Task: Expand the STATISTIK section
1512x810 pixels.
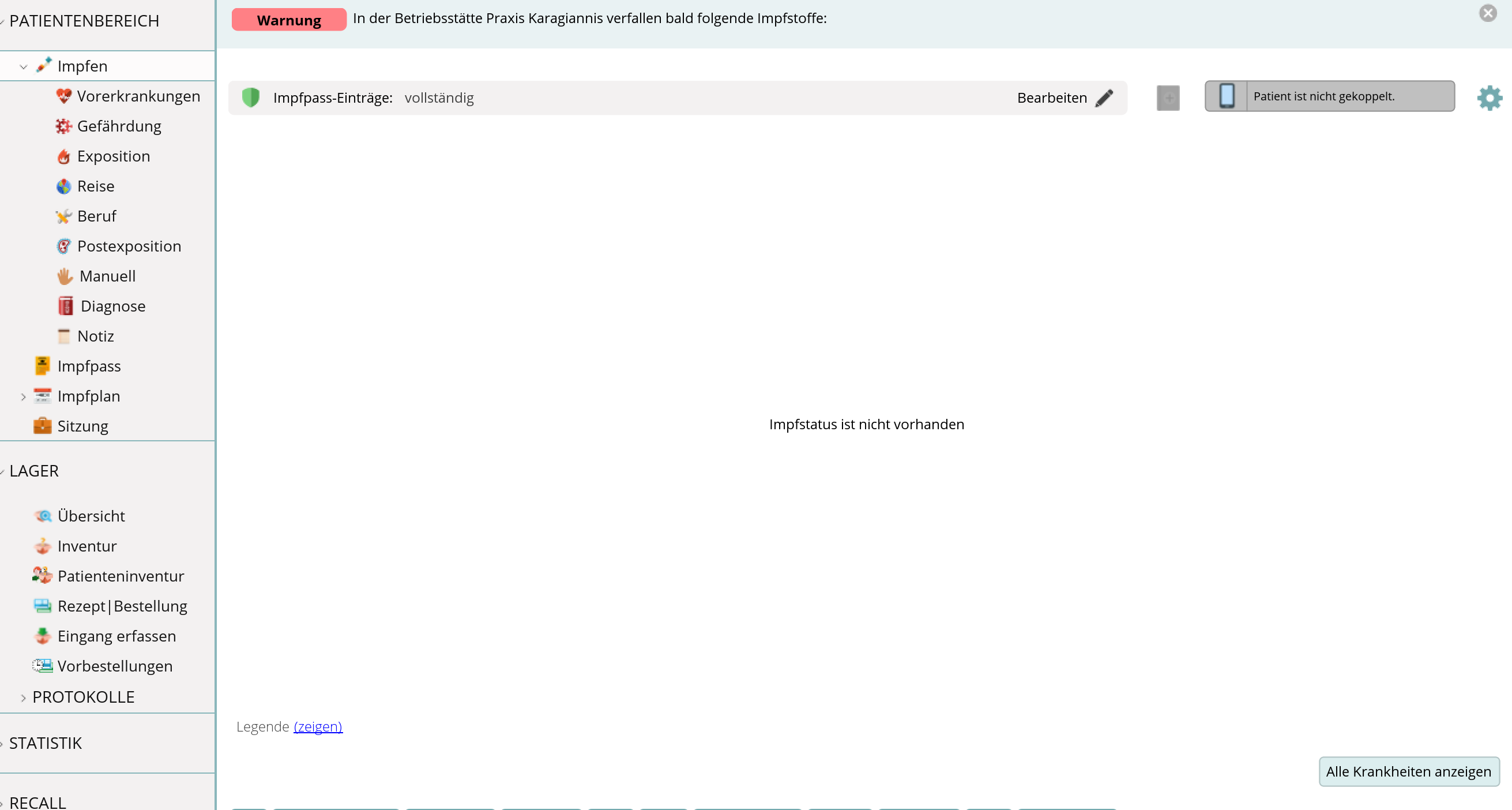Action: (2, 744)
